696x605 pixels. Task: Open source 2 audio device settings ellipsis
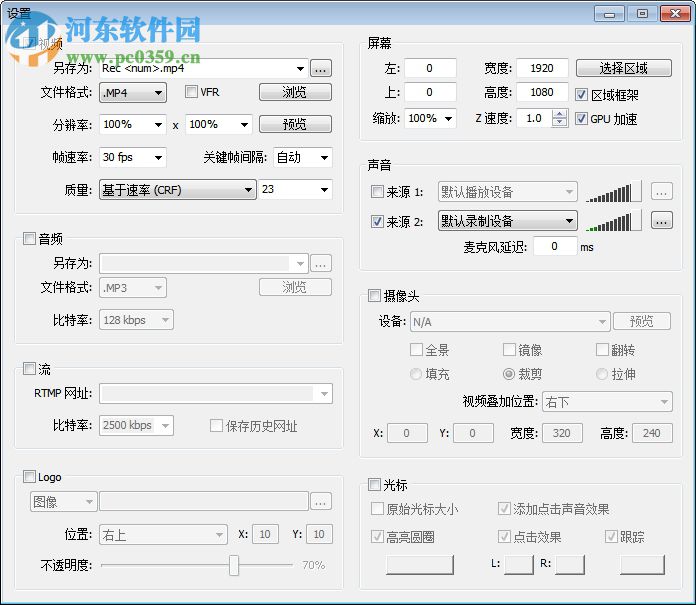661,221
